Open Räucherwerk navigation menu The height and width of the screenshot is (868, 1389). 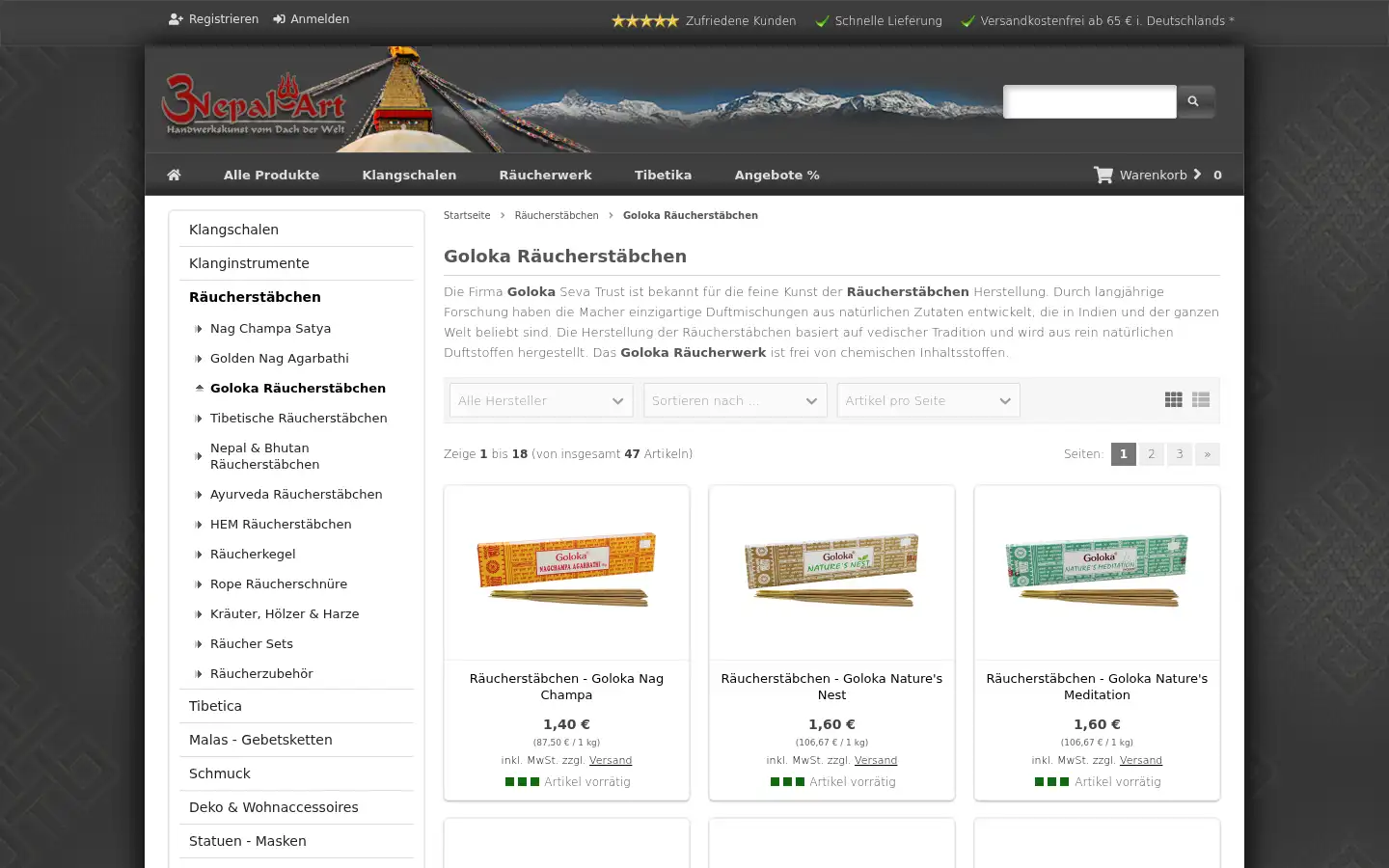pos(545,175)
